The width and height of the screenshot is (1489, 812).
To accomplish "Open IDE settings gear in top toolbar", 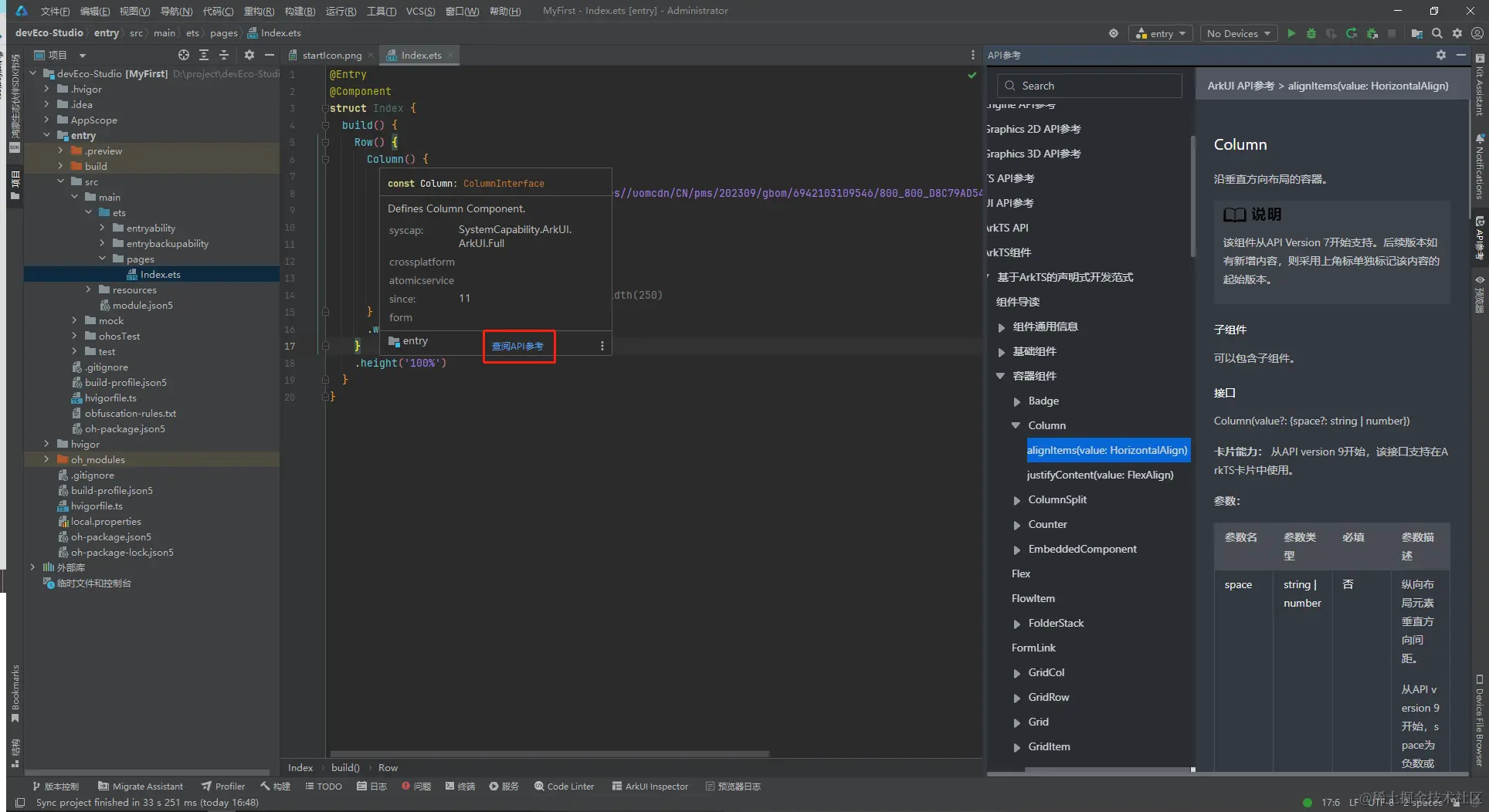I will point(1457,33).
